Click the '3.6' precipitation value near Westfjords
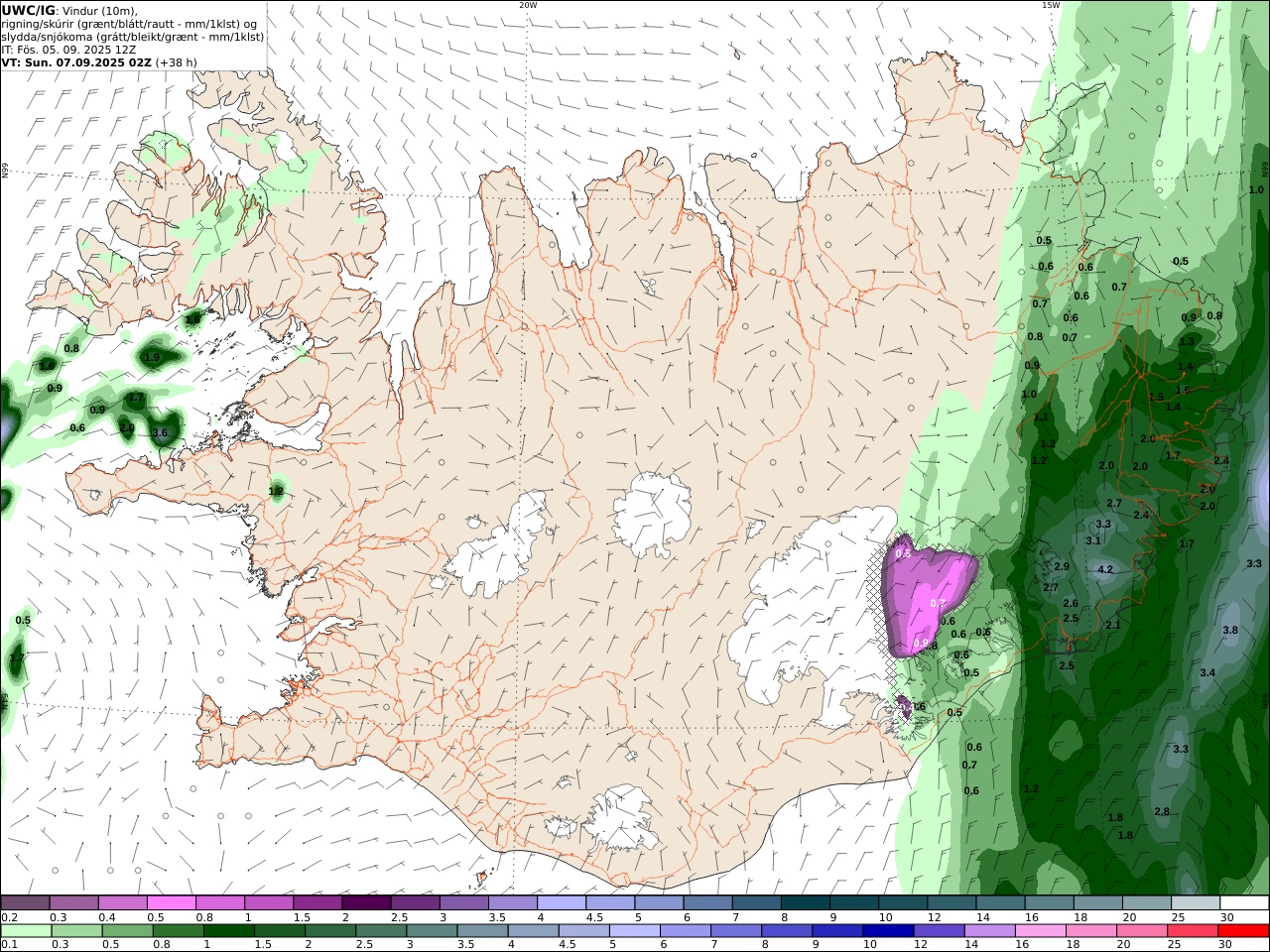Image resolution: width=1270 pixels, height=952 pixels. coord(160,433)
